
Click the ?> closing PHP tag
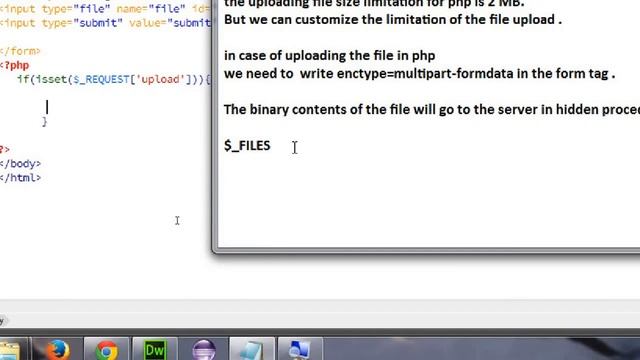5,149
